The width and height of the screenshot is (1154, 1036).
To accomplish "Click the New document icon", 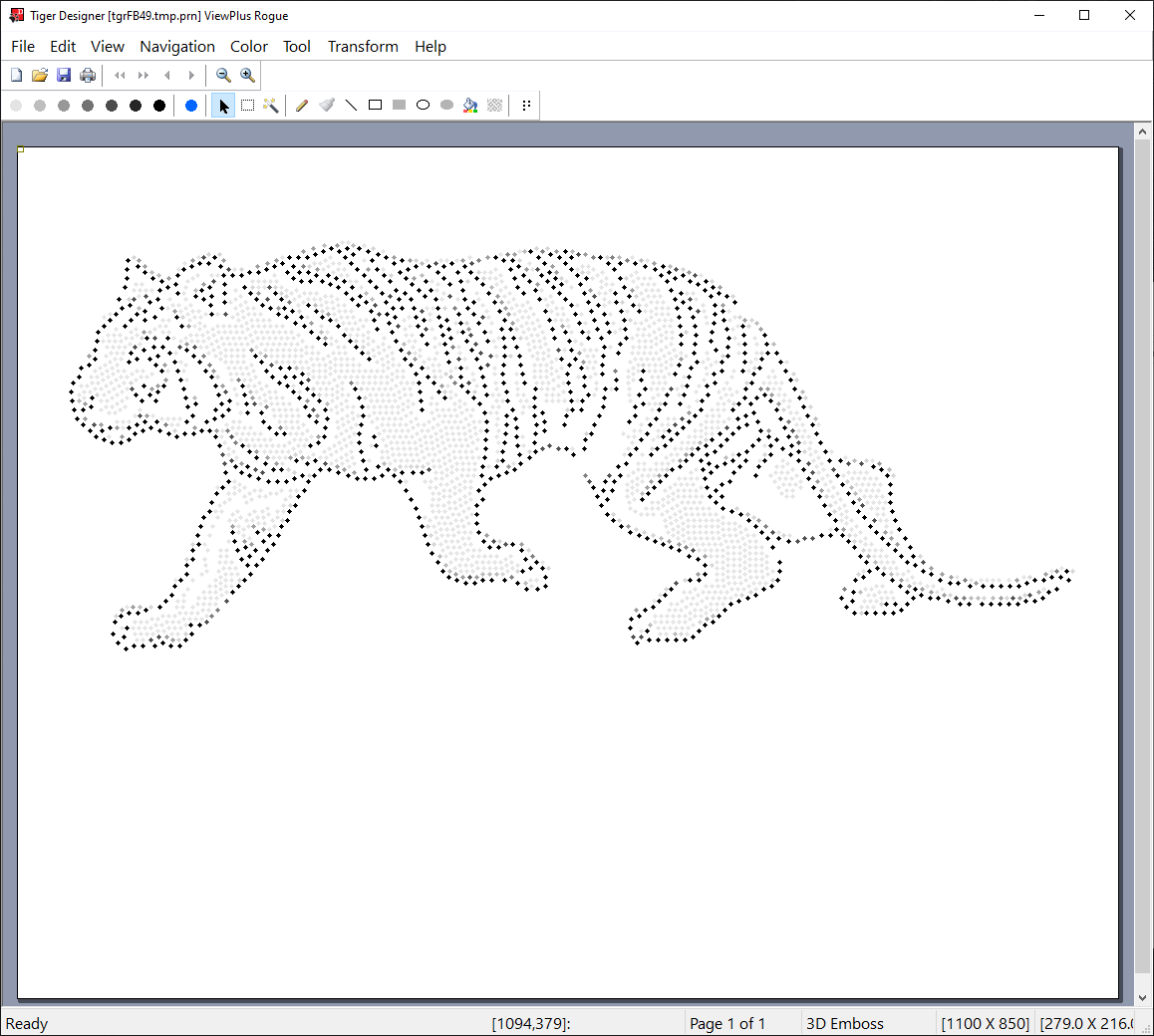I will (x=16, y=76).
